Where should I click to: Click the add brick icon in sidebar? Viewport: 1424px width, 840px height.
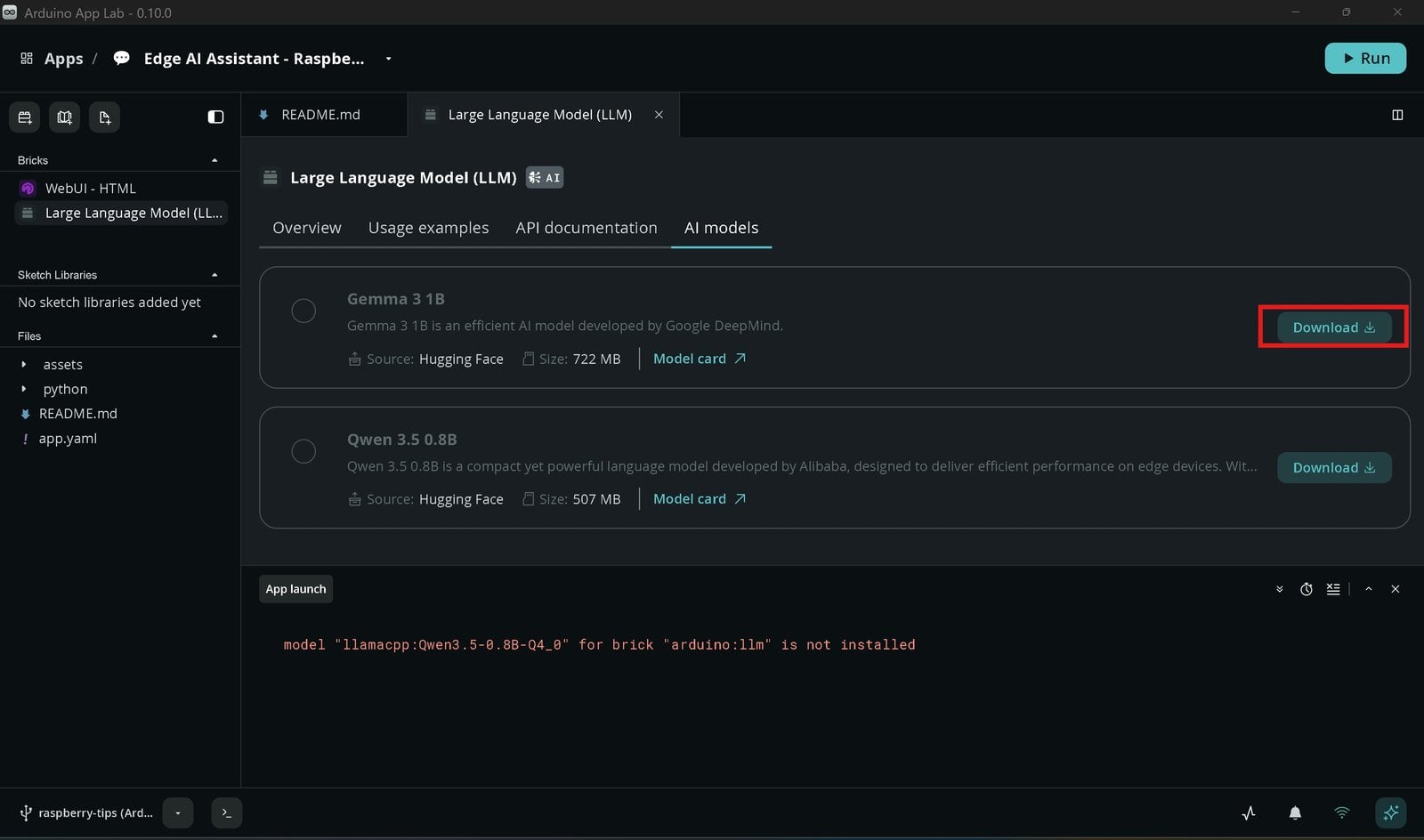pos(25,117)
